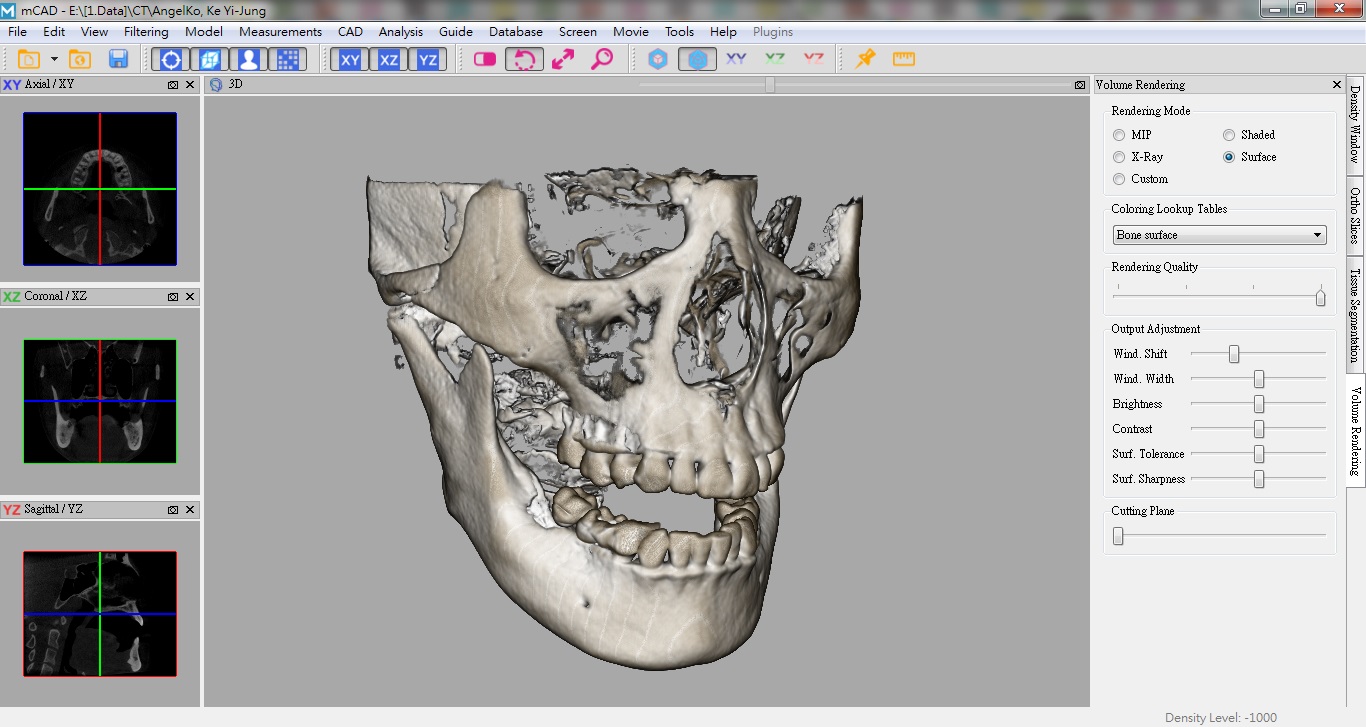
Task: Open the Measurements menu
Action: pyautogui.click(x=280, y=32)
